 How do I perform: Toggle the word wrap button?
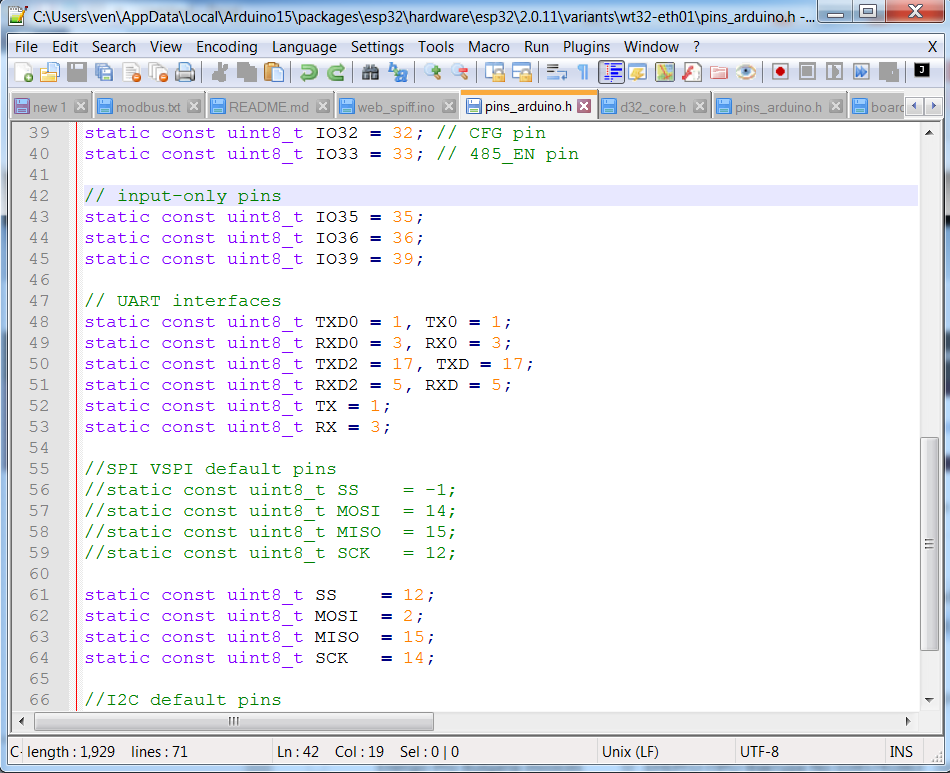[x=557, y=72]
